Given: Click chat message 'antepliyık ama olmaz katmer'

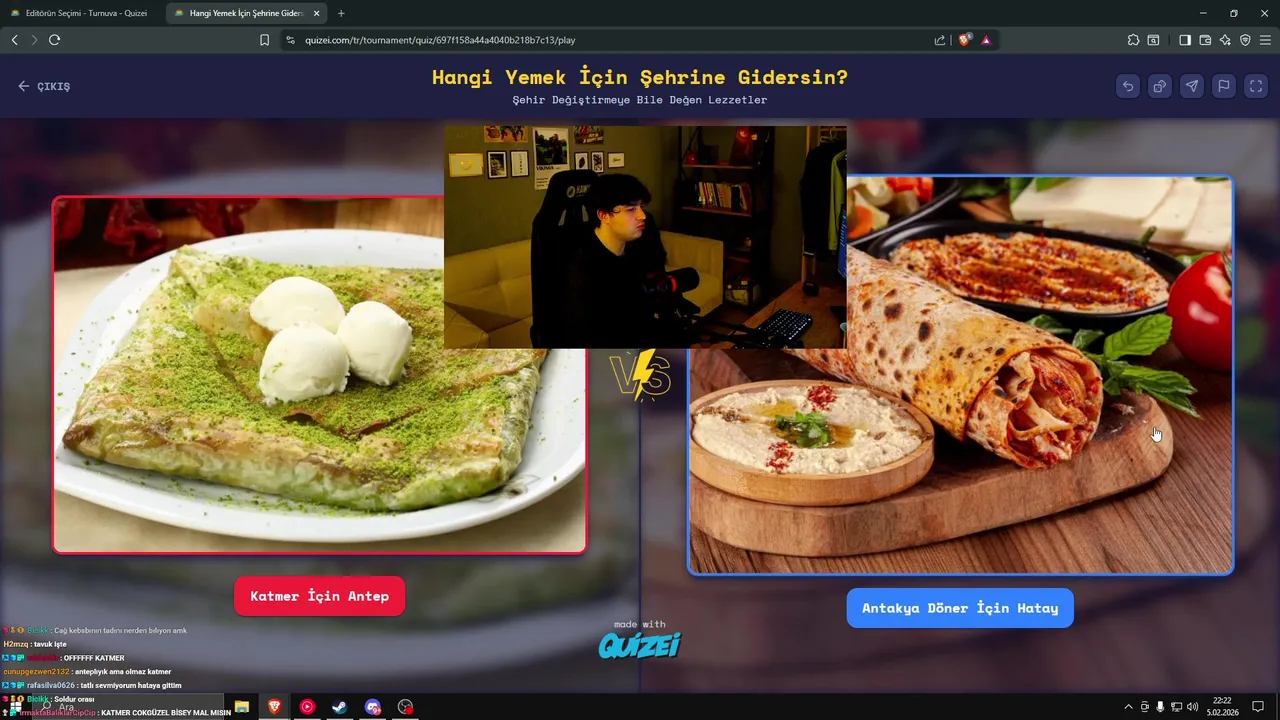Looking at the screenshot, I should pyautogui.click(x=124, y=672).
